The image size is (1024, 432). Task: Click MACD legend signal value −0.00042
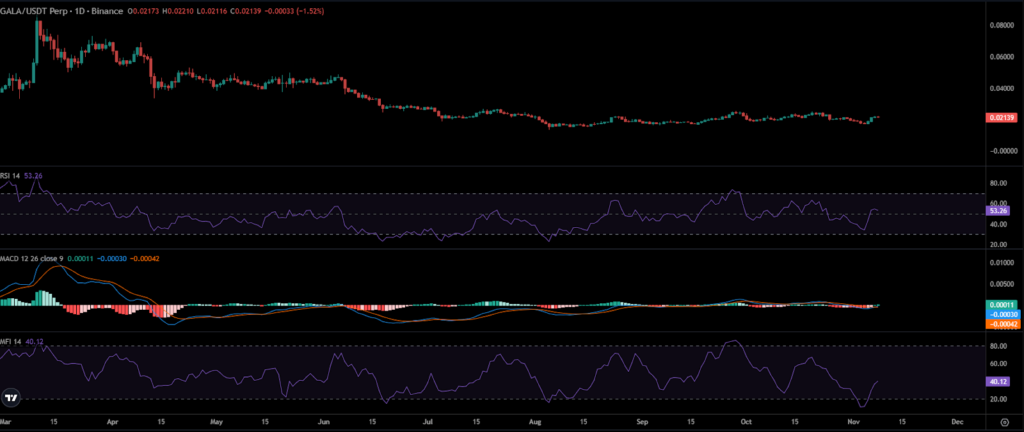point(145,258)
